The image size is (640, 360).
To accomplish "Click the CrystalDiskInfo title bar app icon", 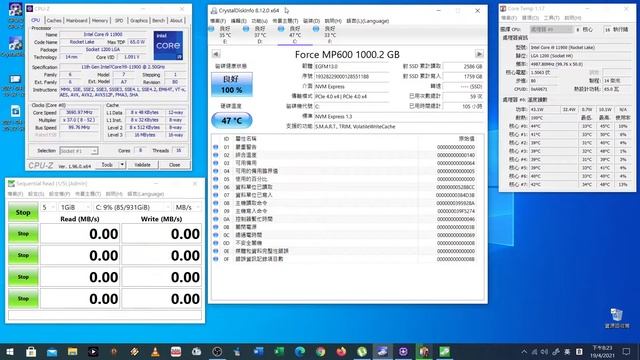I will (x=214, y=11).
